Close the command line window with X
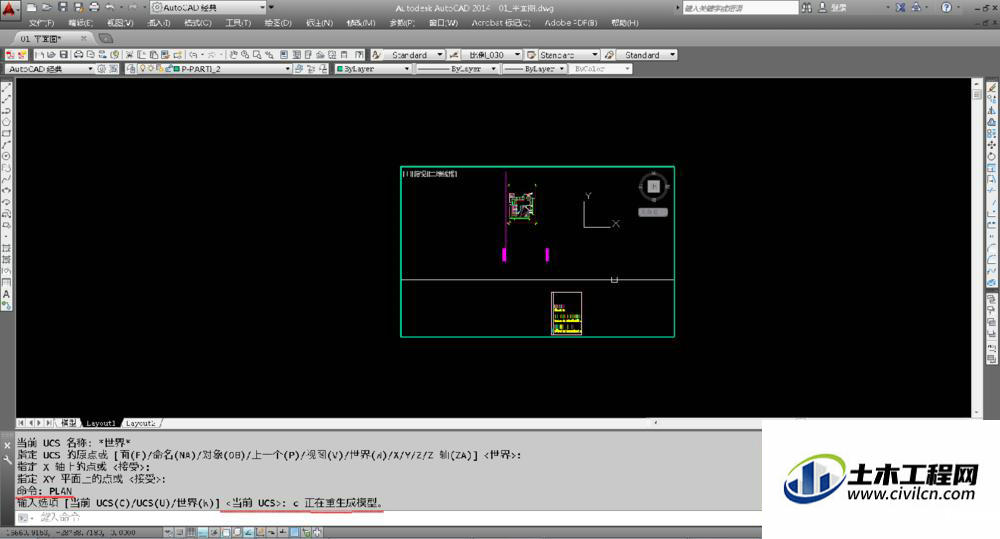 pyautogui.click(x=7, y=445)
